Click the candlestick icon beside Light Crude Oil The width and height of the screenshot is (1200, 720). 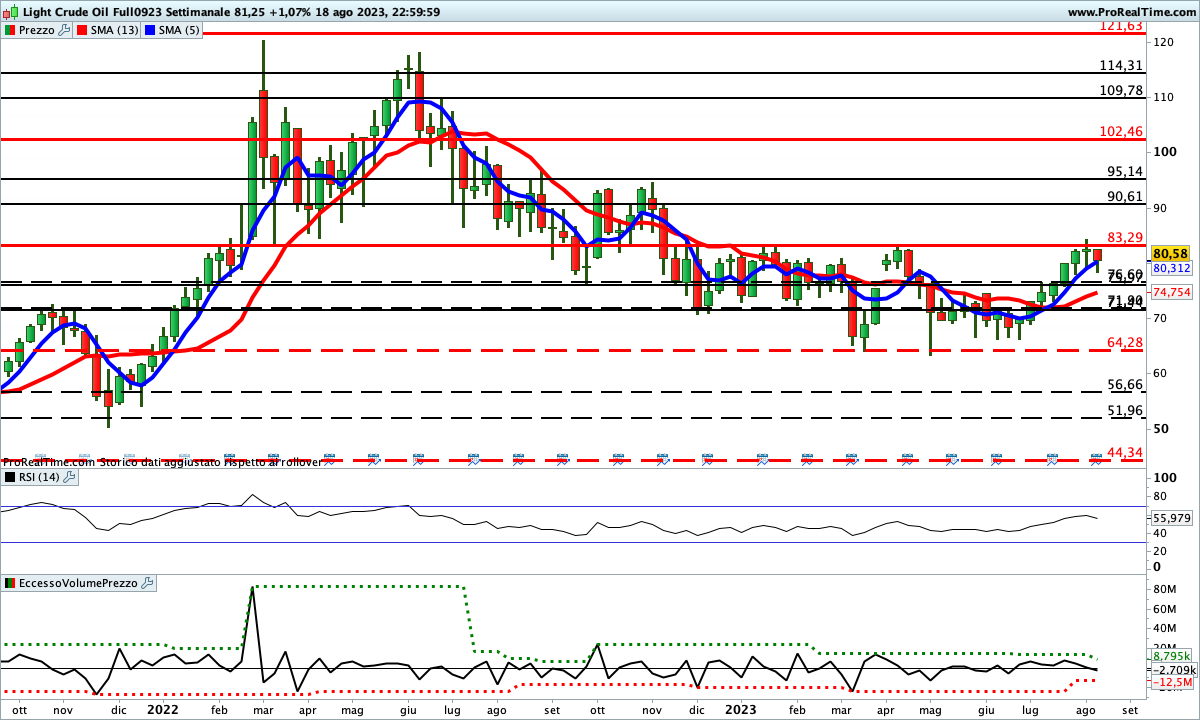[10, 12]
